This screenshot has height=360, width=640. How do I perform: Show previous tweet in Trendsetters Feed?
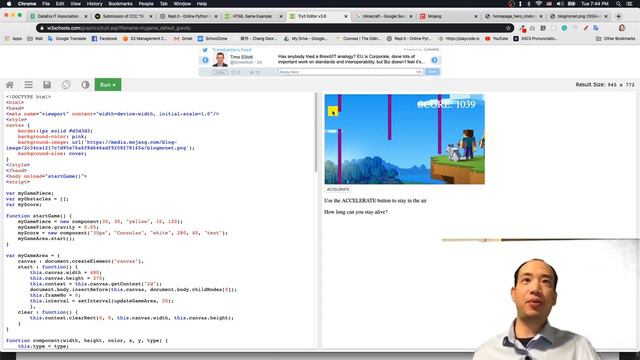coord(205,60)
